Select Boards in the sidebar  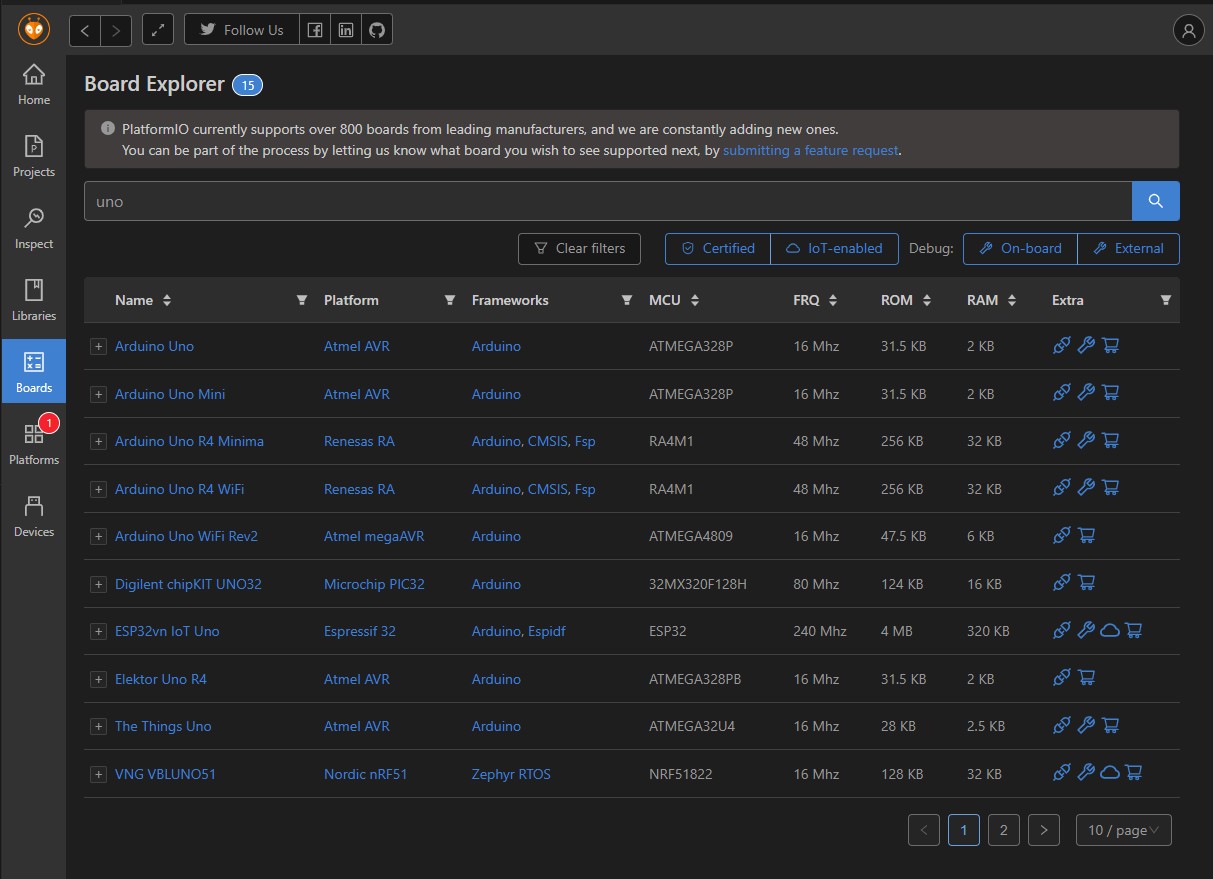[x=33, y=371]
